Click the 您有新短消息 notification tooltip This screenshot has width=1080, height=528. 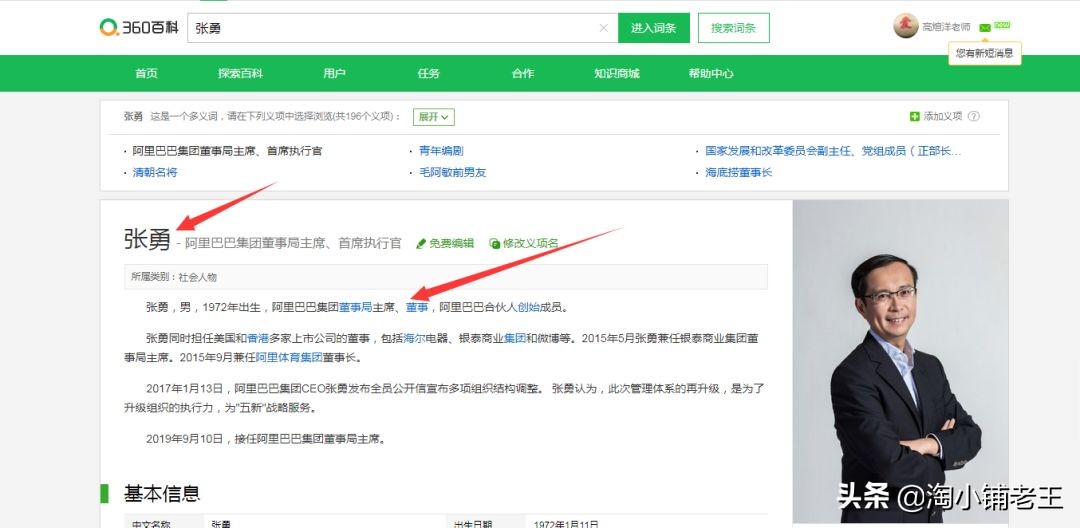tap(984, 53)
